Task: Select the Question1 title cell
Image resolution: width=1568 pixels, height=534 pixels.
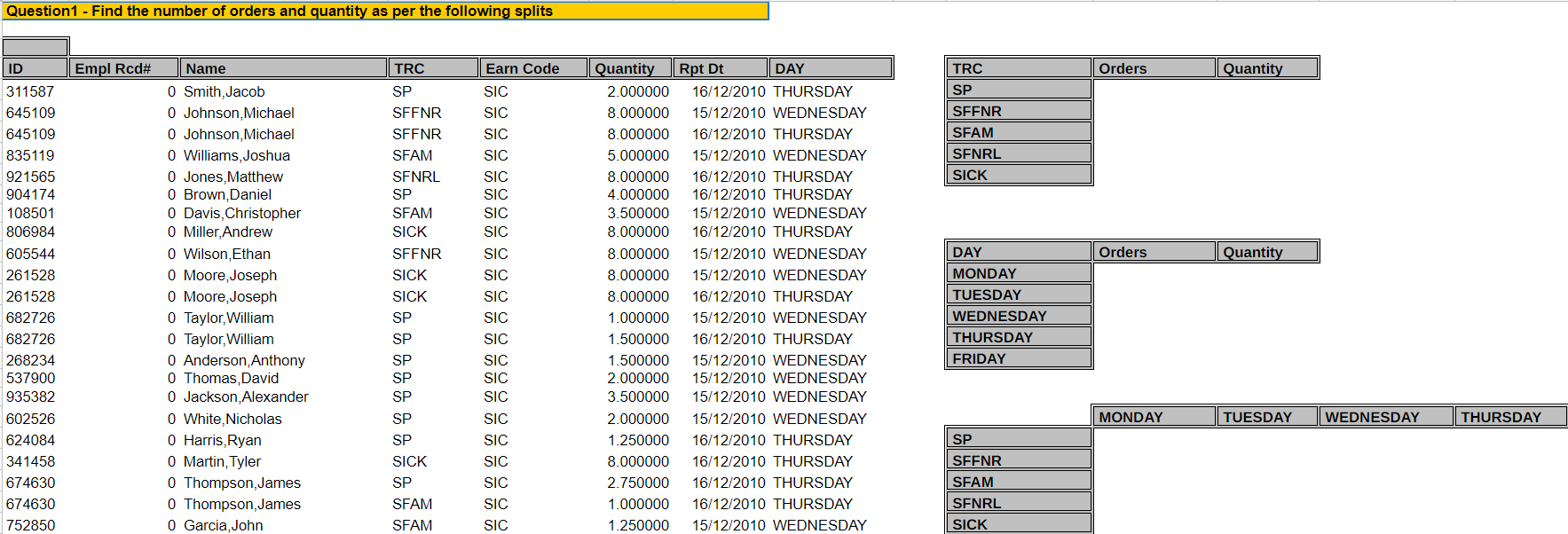Action: click(385, 11)
